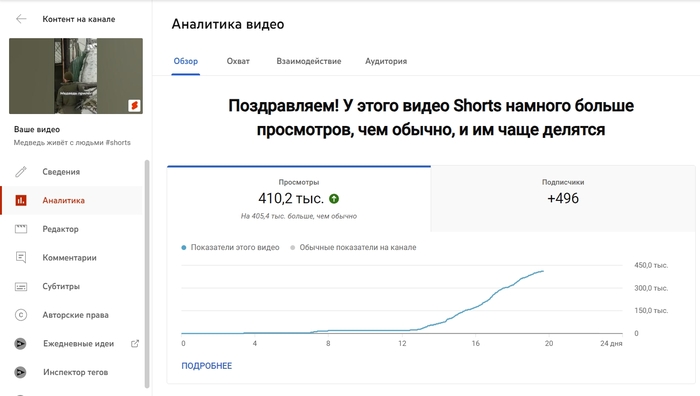Select the Подписчики metric card
The height and width of the screenshot is (396, 700).
tap(563, 199)
